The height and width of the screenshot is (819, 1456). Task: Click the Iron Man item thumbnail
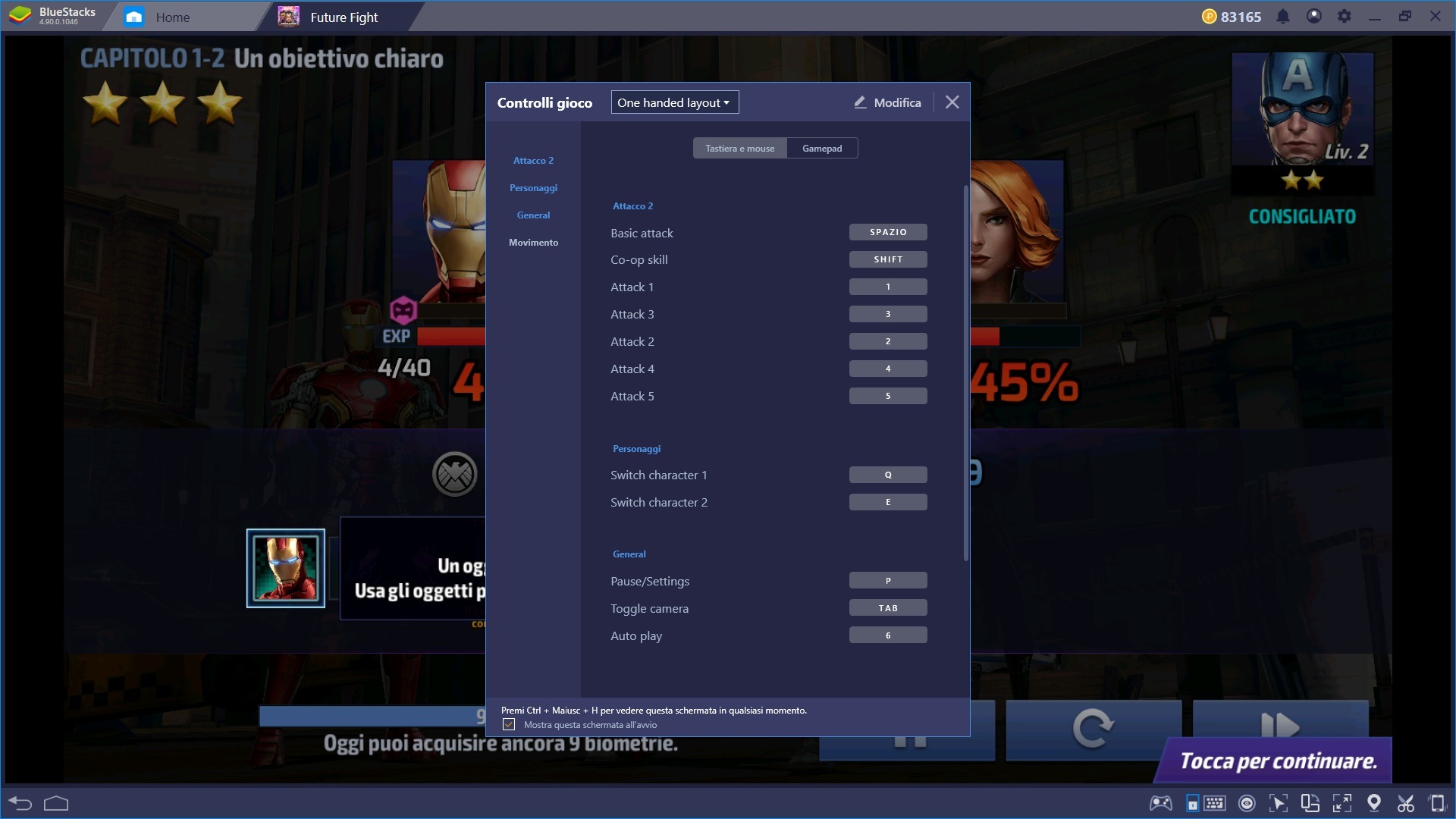point(286,568)
